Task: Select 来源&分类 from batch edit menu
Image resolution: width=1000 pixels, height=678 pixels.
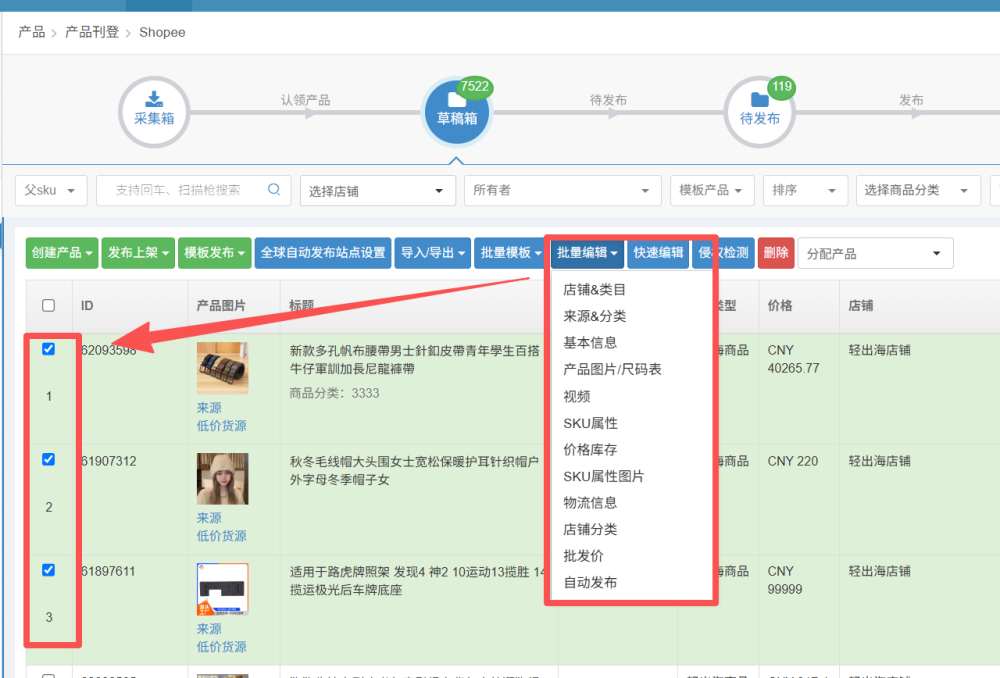Action: click(x=594, y=316)
